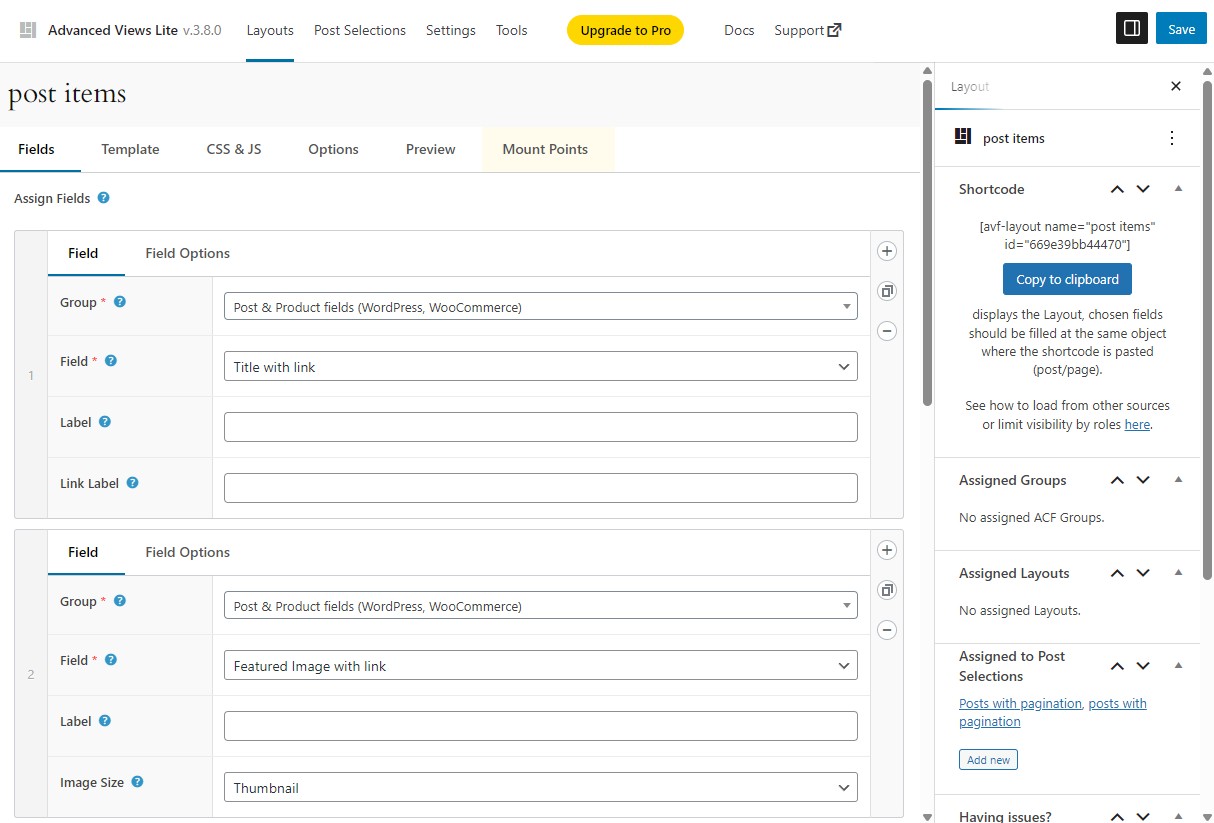Move Assigned Layouts section down
Screen dimensions: 1214x823
point(1143,572)
